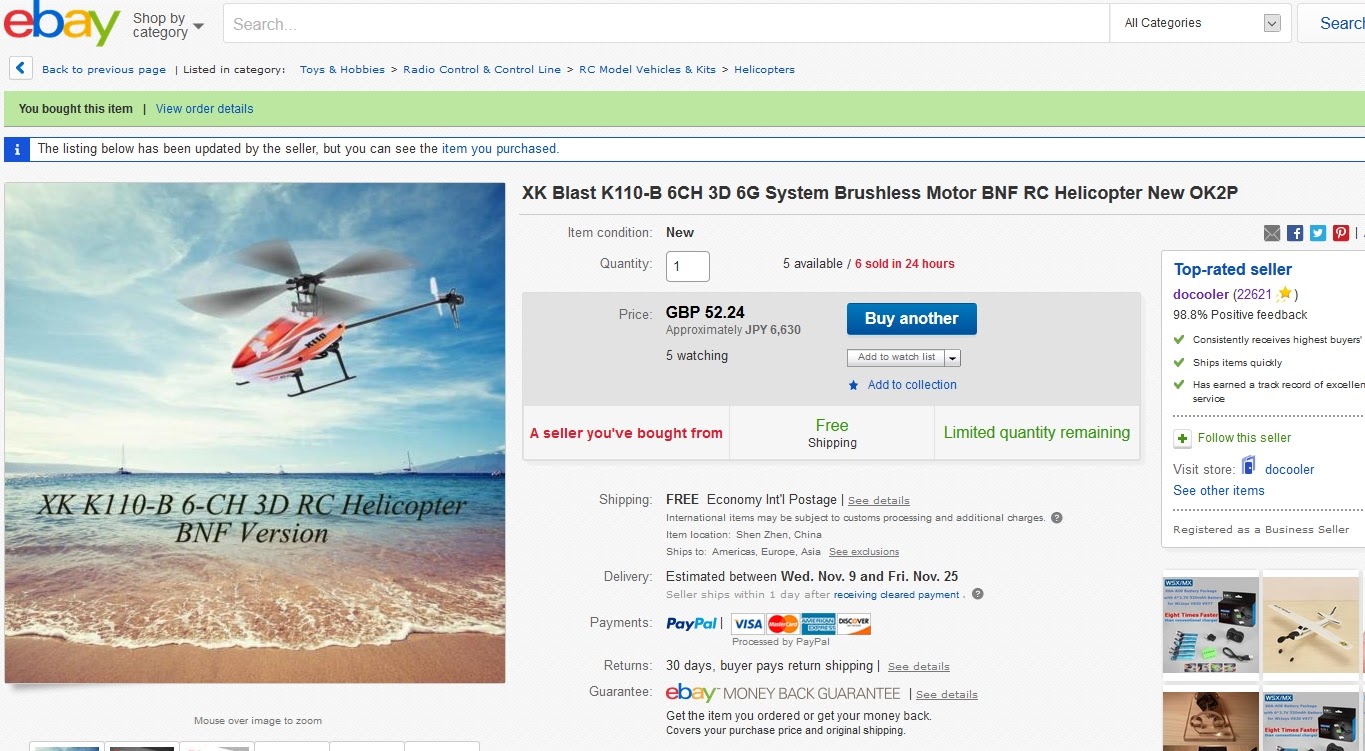Click 'Approximately JPY 6,630' text
The image size is (1365, 751).
(x=733, y=330)
